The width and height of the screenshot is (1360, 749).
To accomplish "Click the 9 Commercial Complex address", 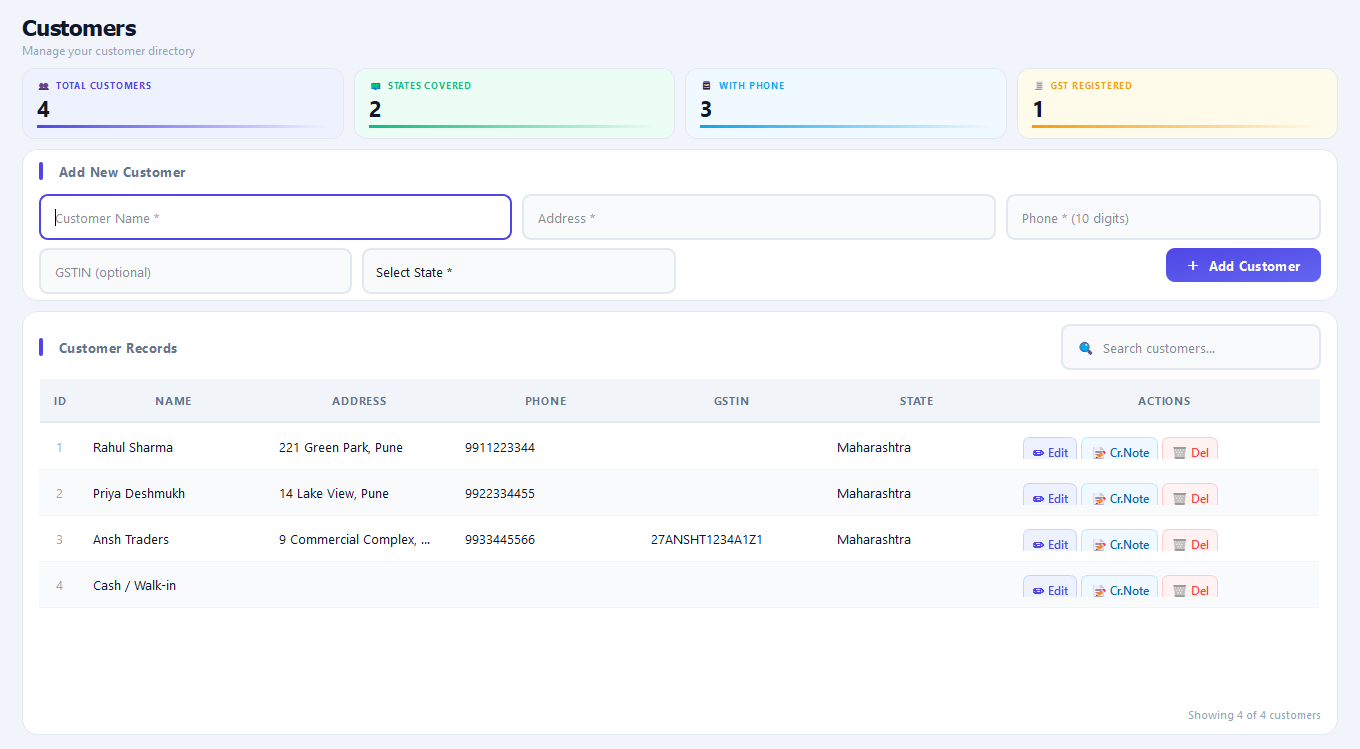I will pyautogui.click(x=355, y=539).
